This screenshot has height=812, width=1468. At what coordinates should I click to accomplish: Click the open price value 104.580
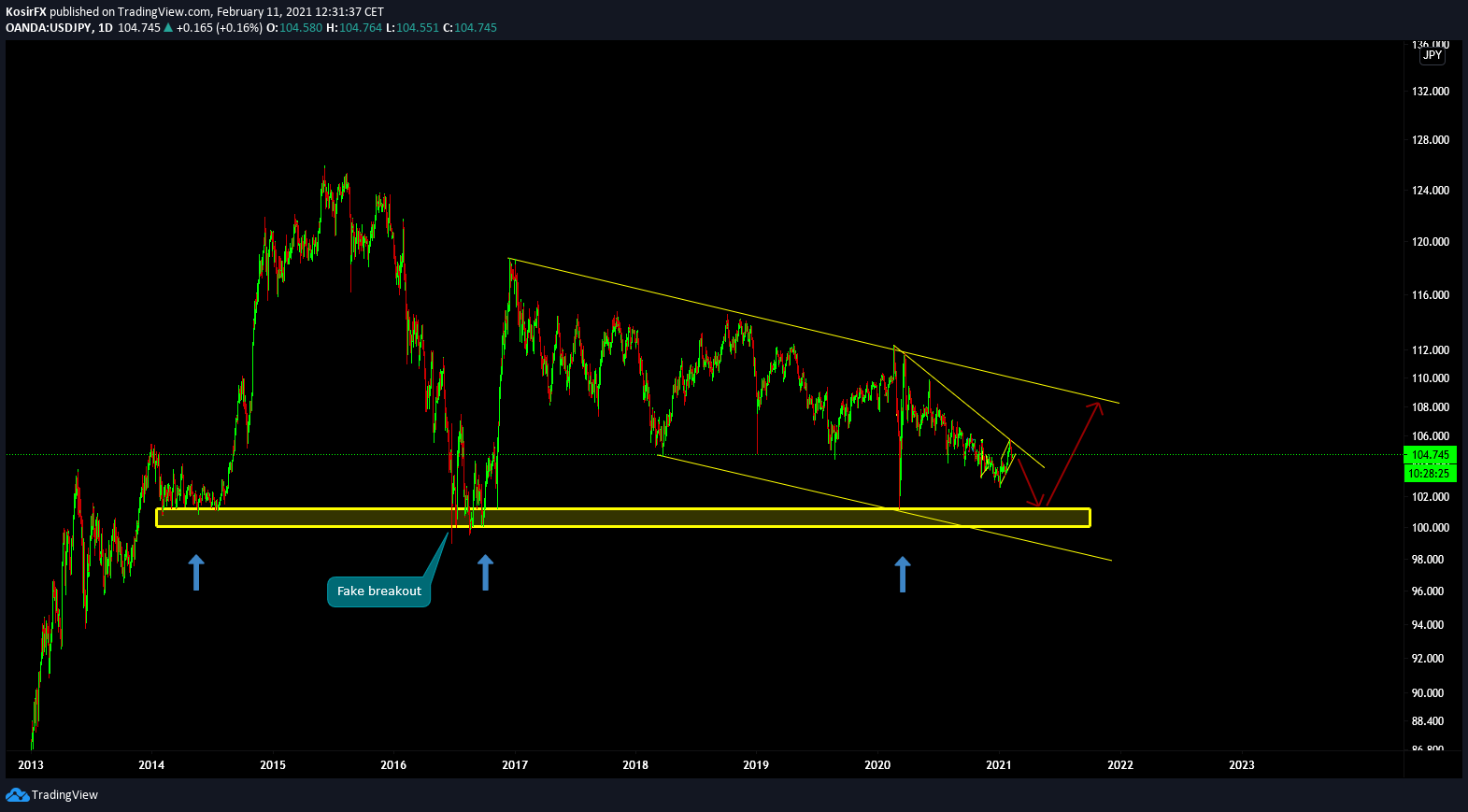[301, 28]
